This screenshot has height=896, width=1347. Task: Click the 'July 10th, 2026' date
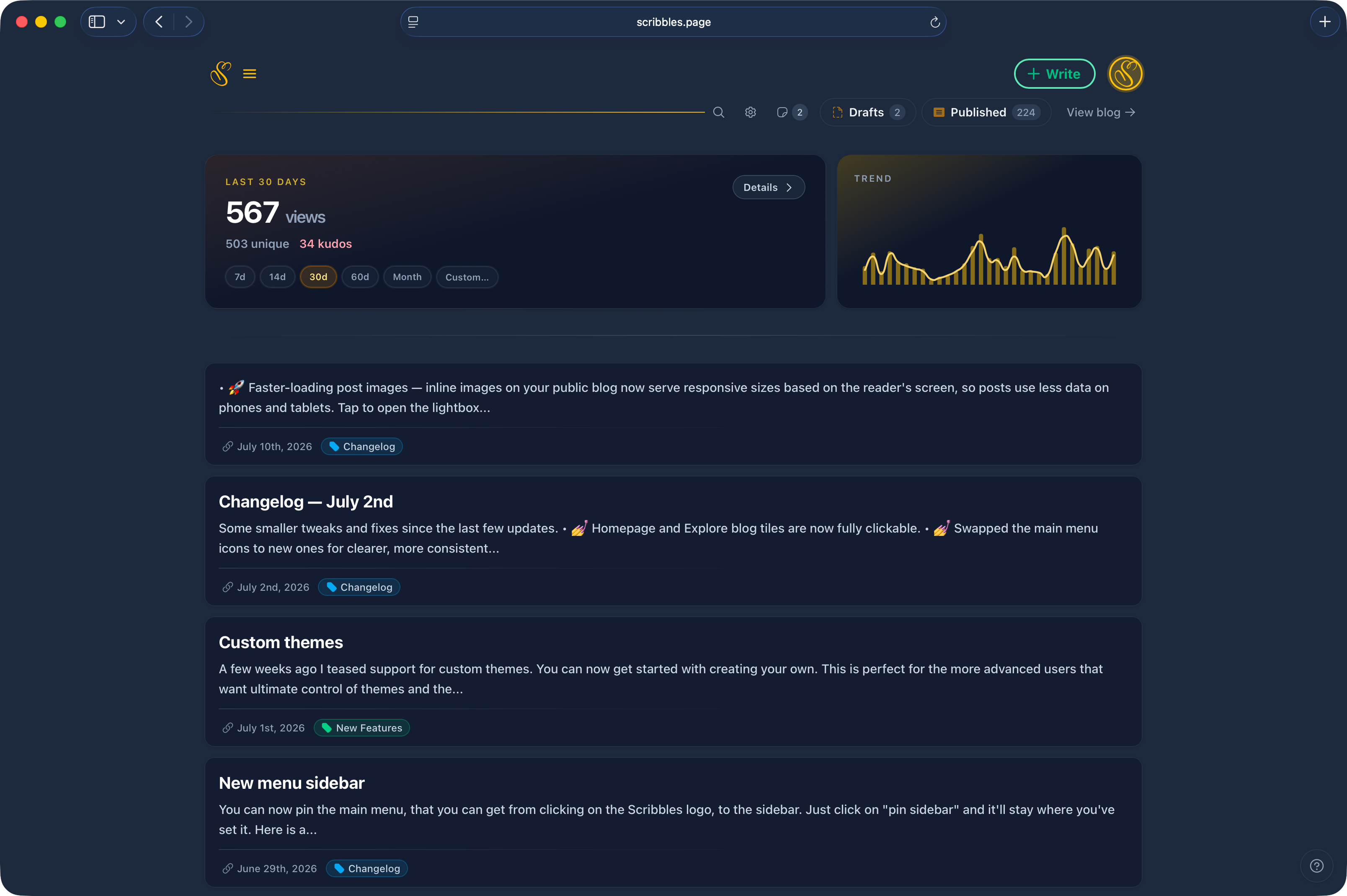click(x=274, y=446)
